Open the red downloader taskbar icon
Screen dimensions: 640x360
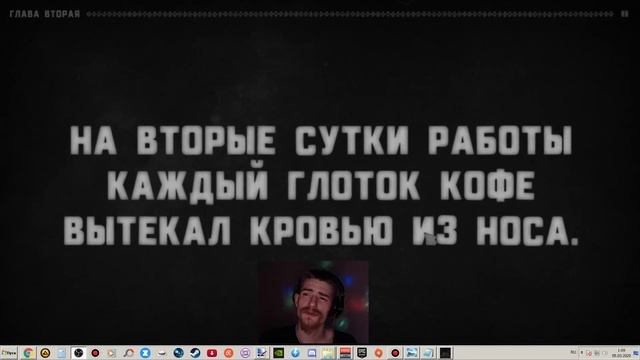pyautogui.click(x=212, y=353)
